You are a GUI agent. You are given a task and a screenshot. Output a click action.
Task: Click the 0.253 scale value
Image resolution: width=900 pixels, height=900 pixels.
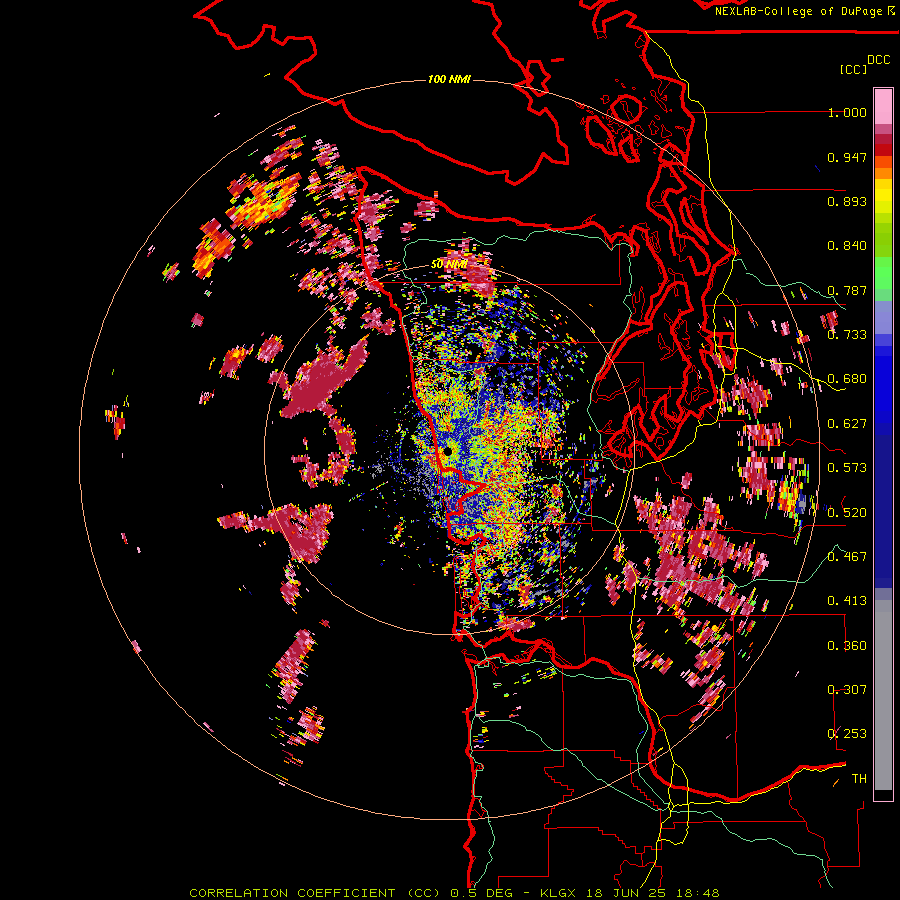[847, 734]
